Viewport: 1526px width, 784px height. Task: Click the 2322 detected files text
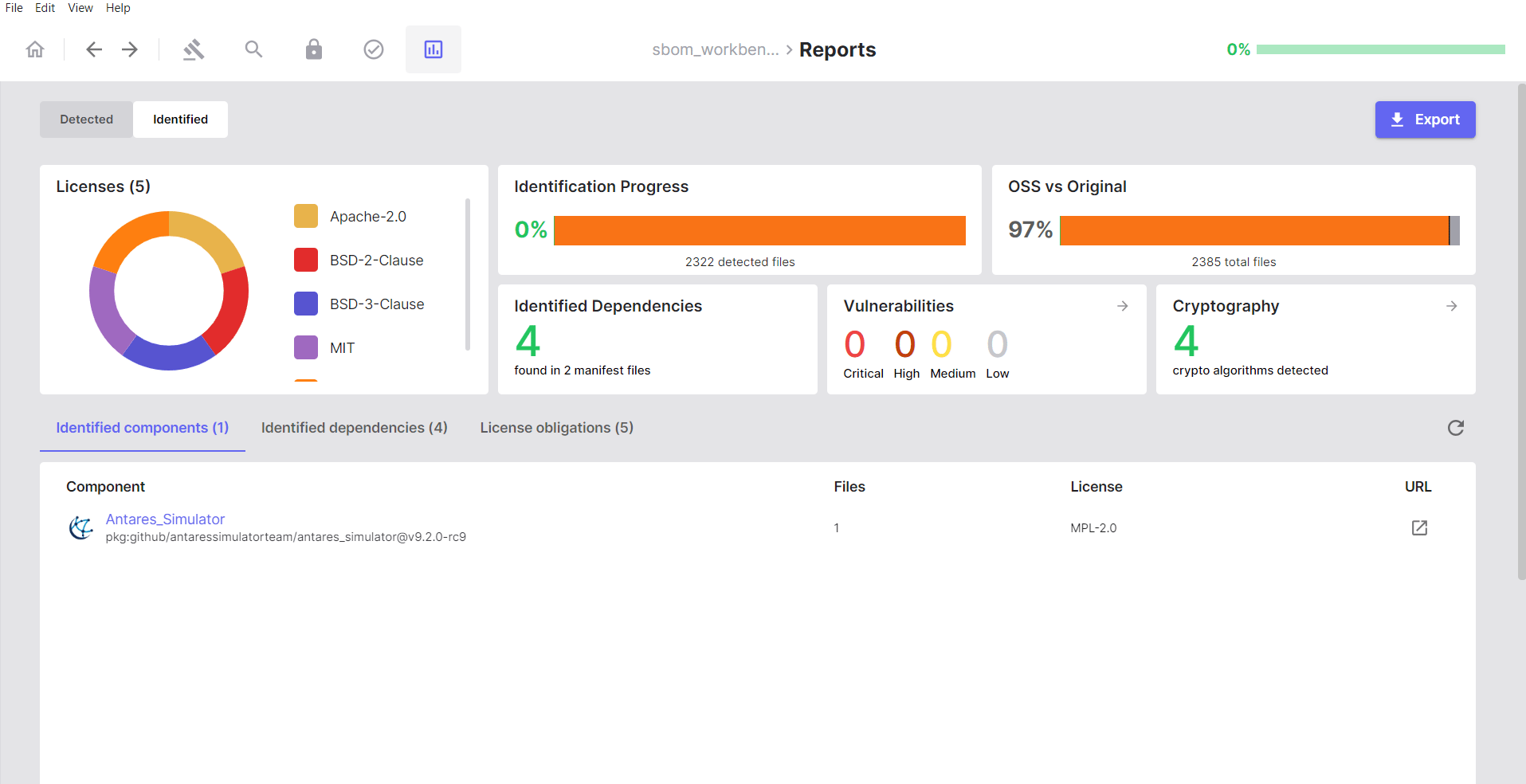(740, 262)
